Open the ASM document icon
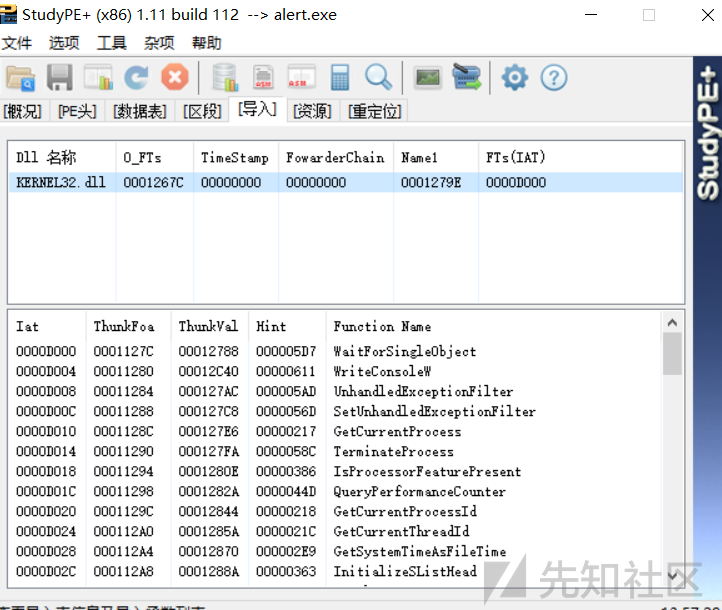722x610 pixels. pyautogui.click(x=263, y=77)
